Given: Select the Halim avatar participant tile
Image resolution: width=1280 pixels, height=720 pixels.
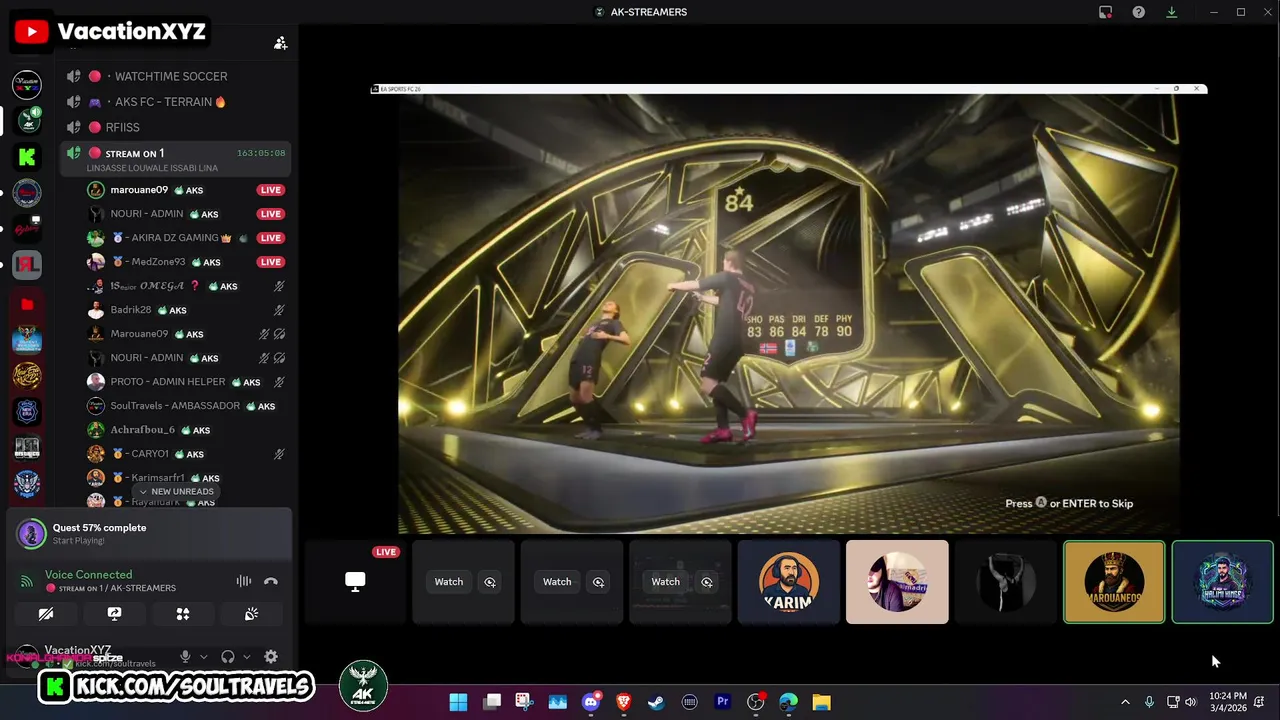Looking at the screenshot, I should coord(1222,582).
